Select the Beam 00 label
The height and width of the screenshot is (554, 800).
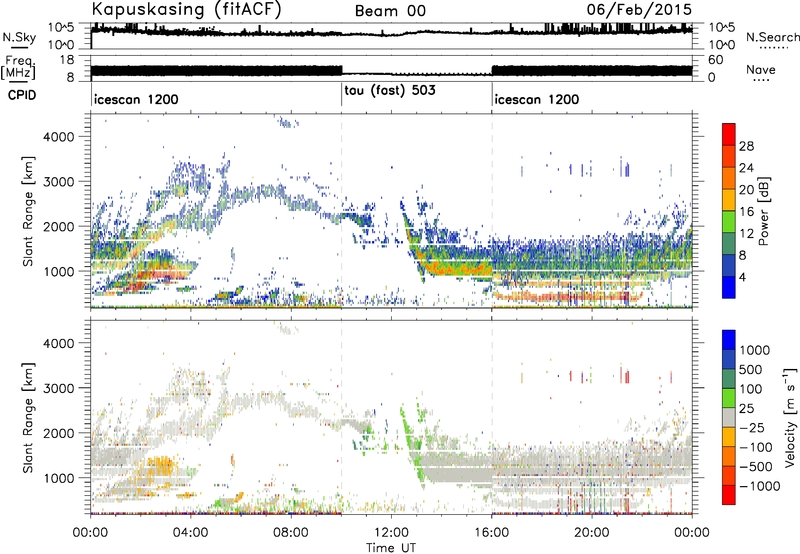coord(390,11)
